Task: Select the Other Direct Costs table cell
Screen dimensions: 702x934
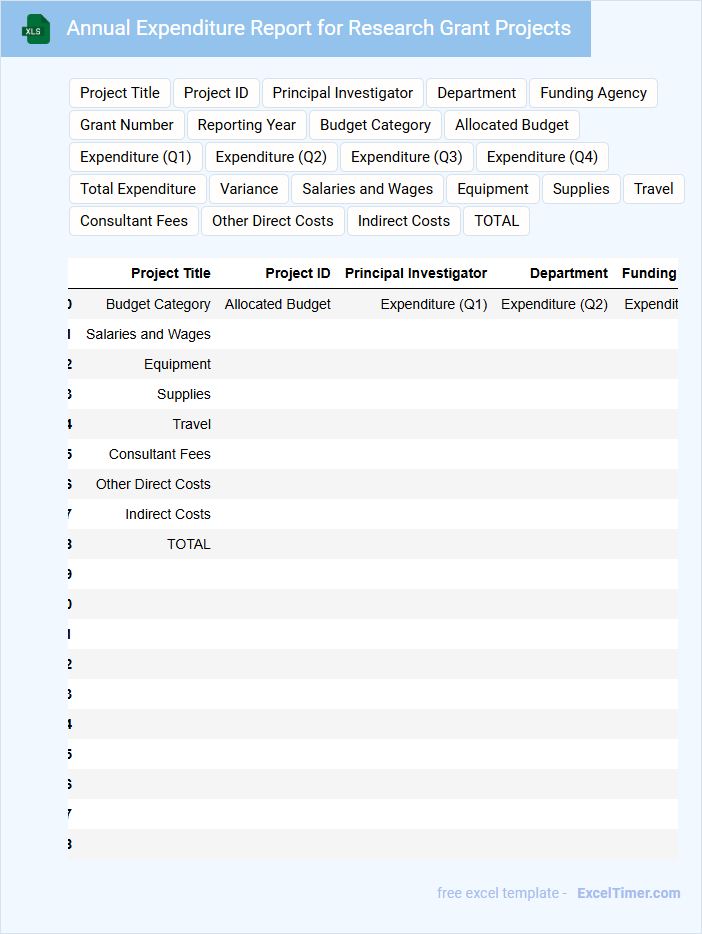Action: coord(153,484)
